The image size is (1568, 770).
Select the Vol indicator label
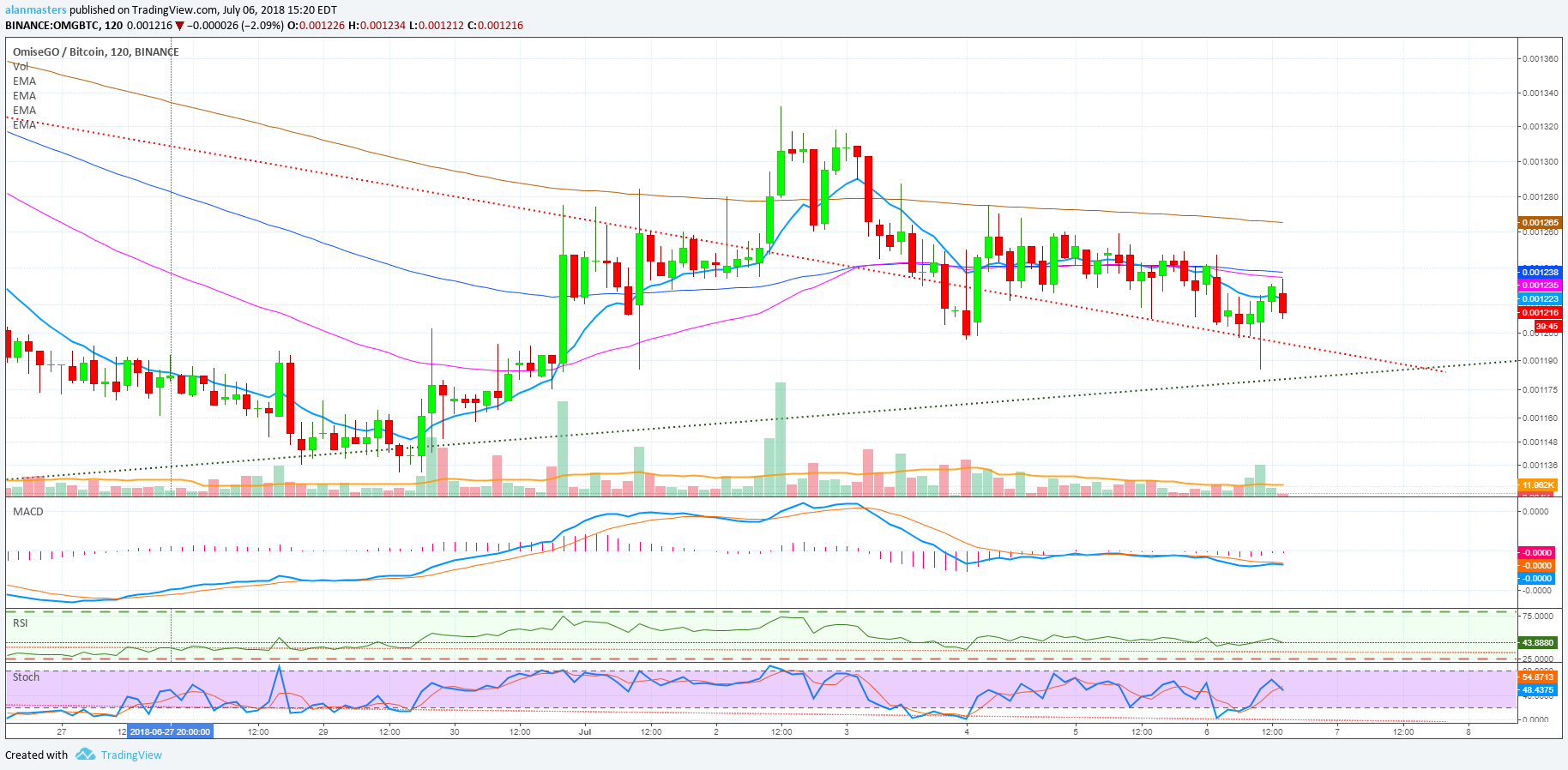pyautogui.click(x=21, y=66)
